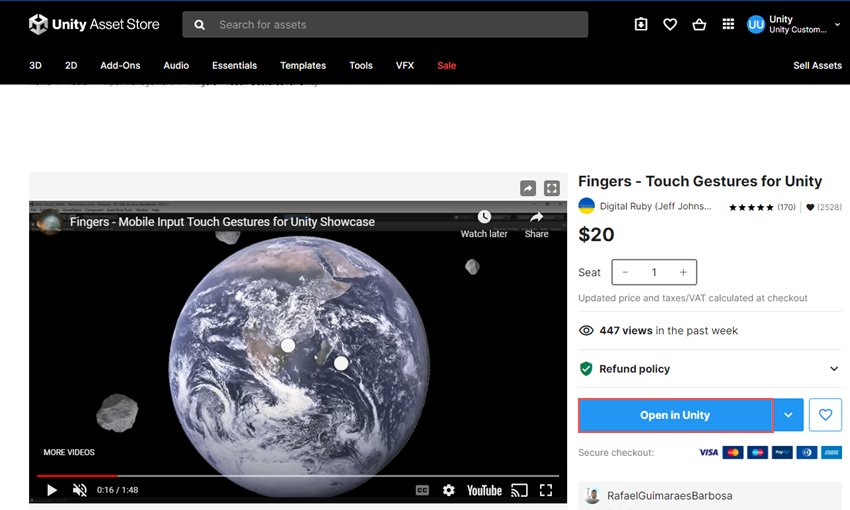
Task: Click the search magnifier icon
Action: tap(199, 25)
